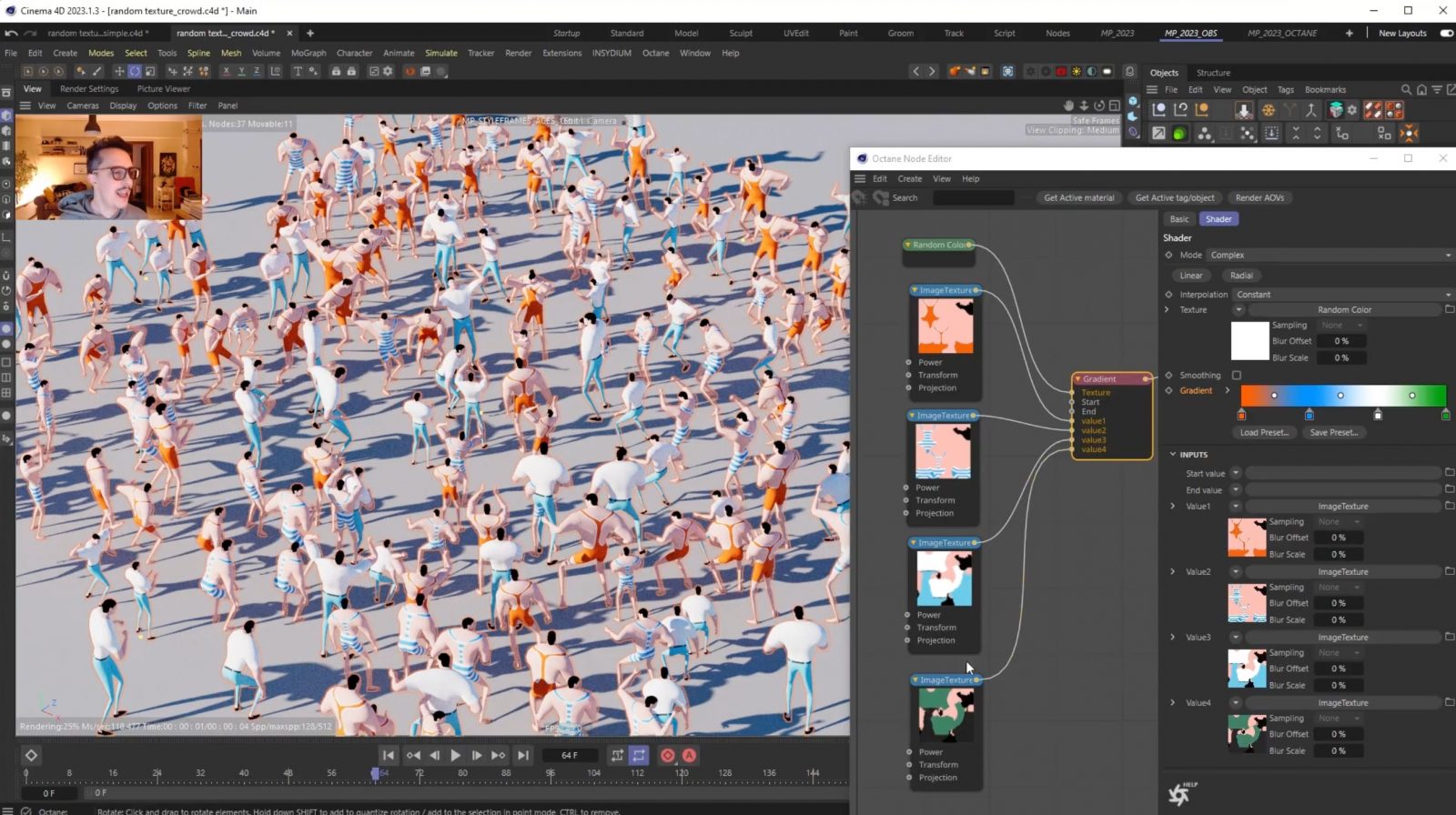Lock the X axis toggle
The height and width of the screenshot is (815, 1456).
pyautogui.click(x=226, y=71)
